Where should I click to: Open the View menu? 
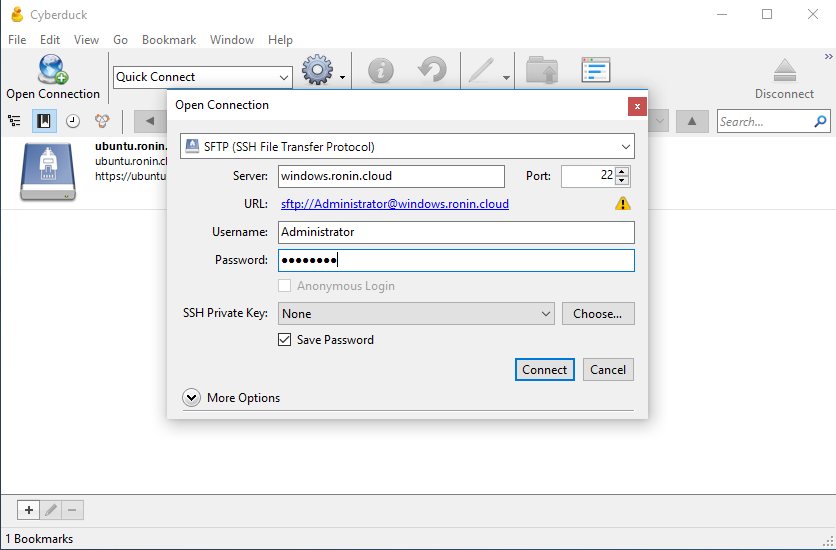(x=86, y=40)
